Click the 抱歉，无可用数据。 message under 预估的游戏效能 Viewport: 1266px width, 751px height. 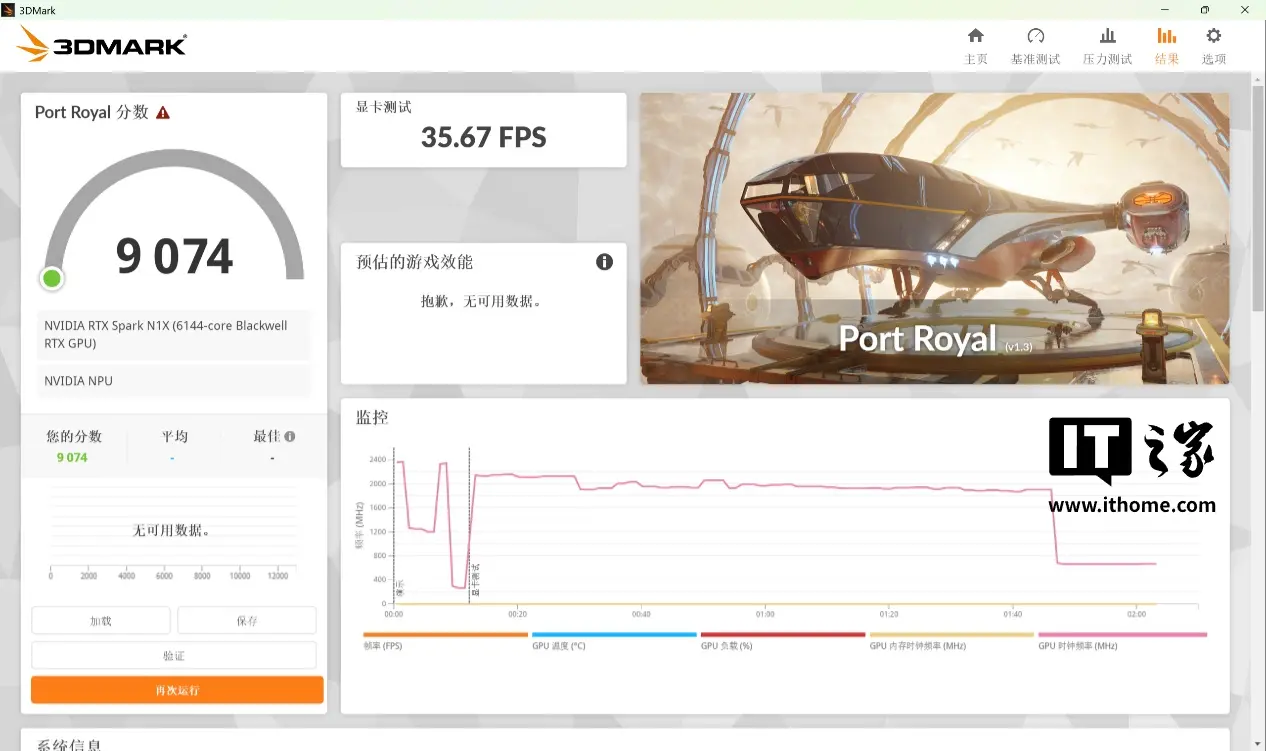tap(481, 300)
